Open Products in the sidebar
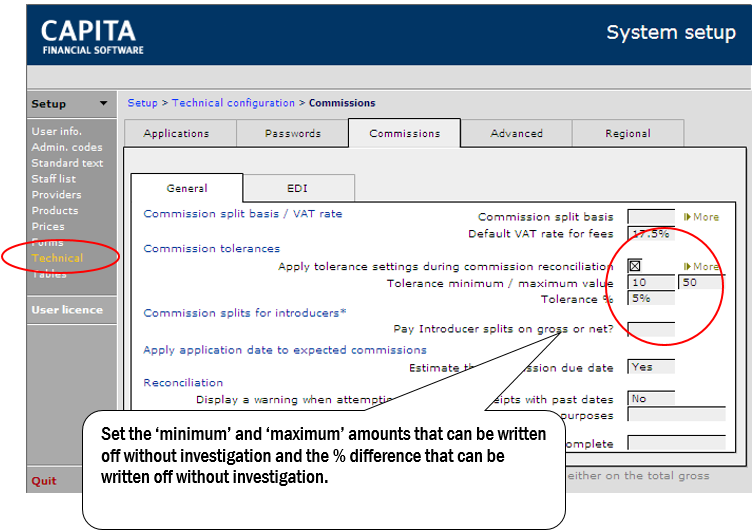Screen dimensions: 753x532 click(x=55, y=210)
